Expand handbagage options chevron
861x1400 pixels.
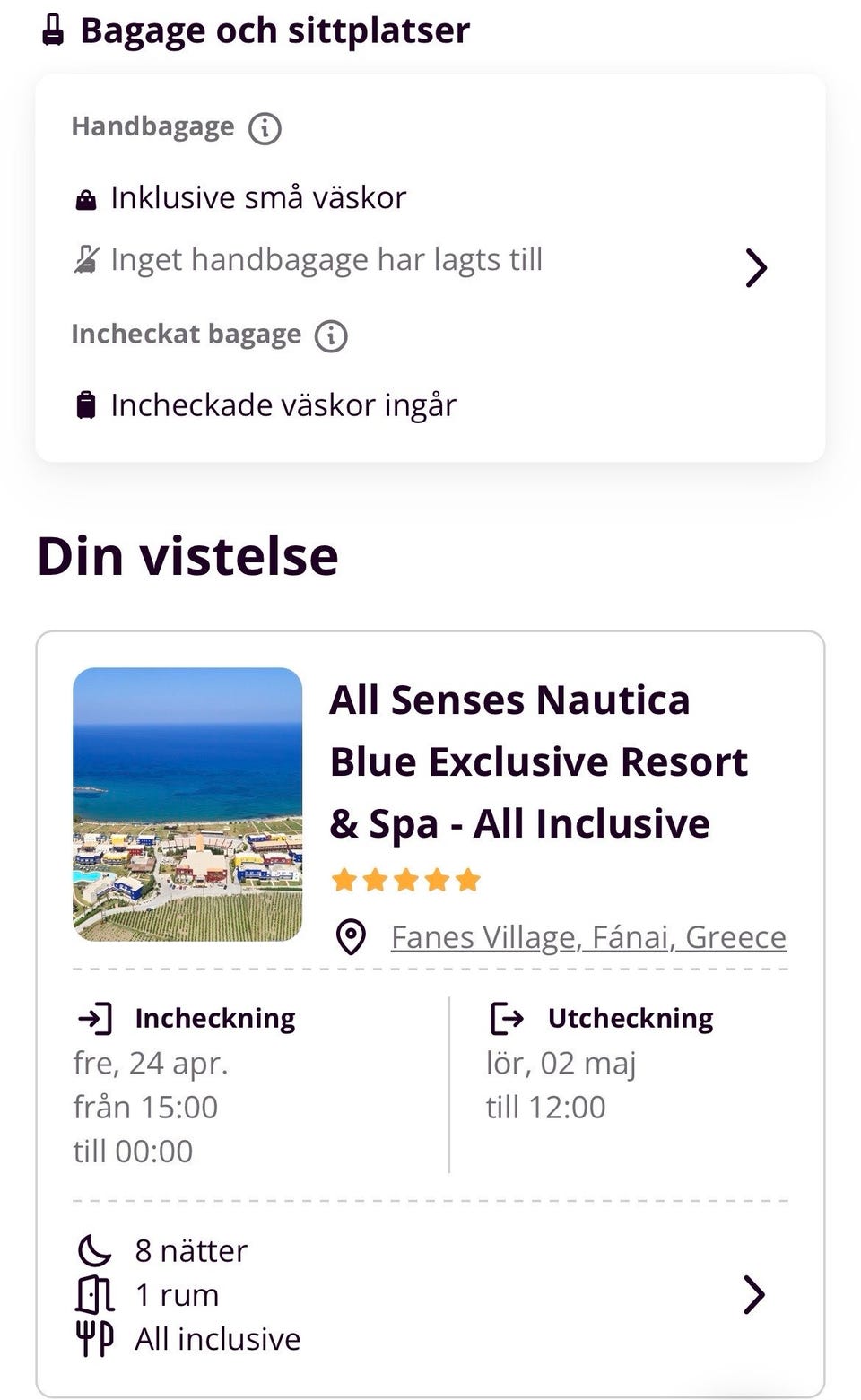[x=756, y=267]
